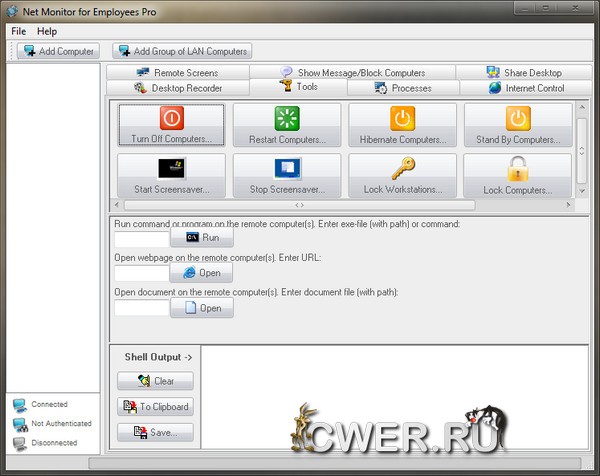Click the Stop Screensaver icon

click(x=287, y=168)
